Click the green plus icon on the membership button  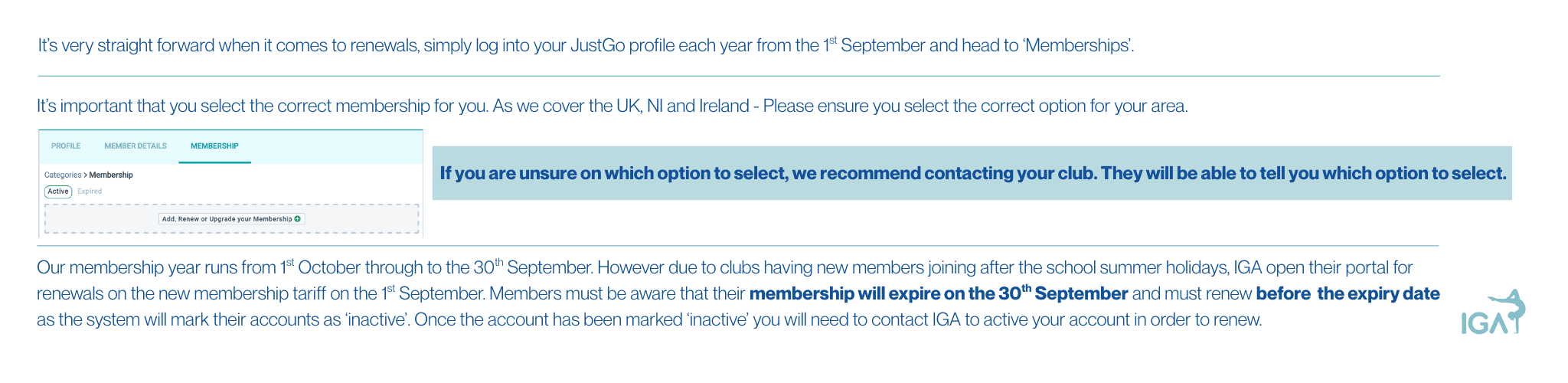tap(298, 219)
